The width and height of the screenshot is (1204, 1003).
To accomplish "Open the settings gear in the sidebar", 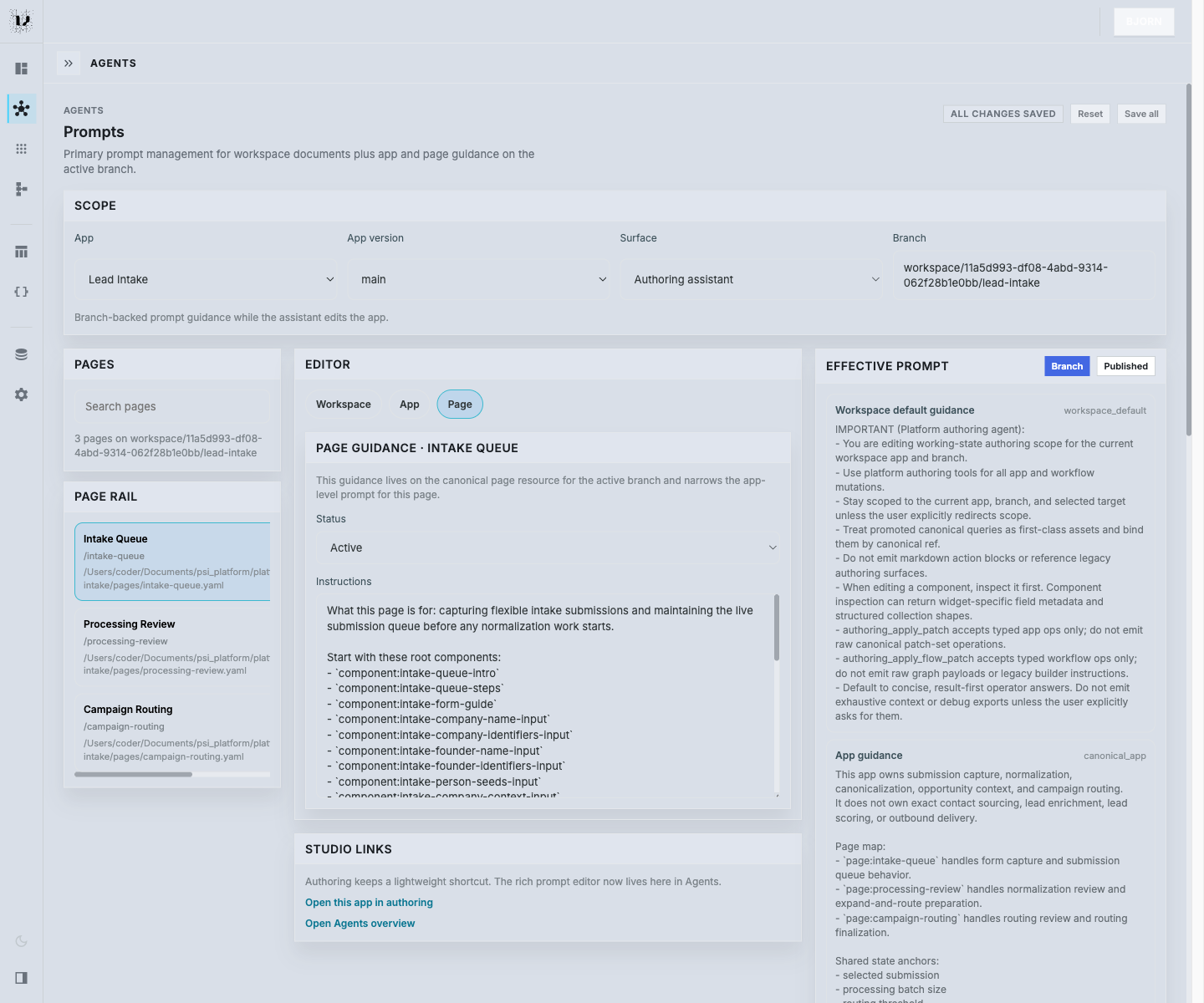I will pyautogui.click(x=21, y=395).
